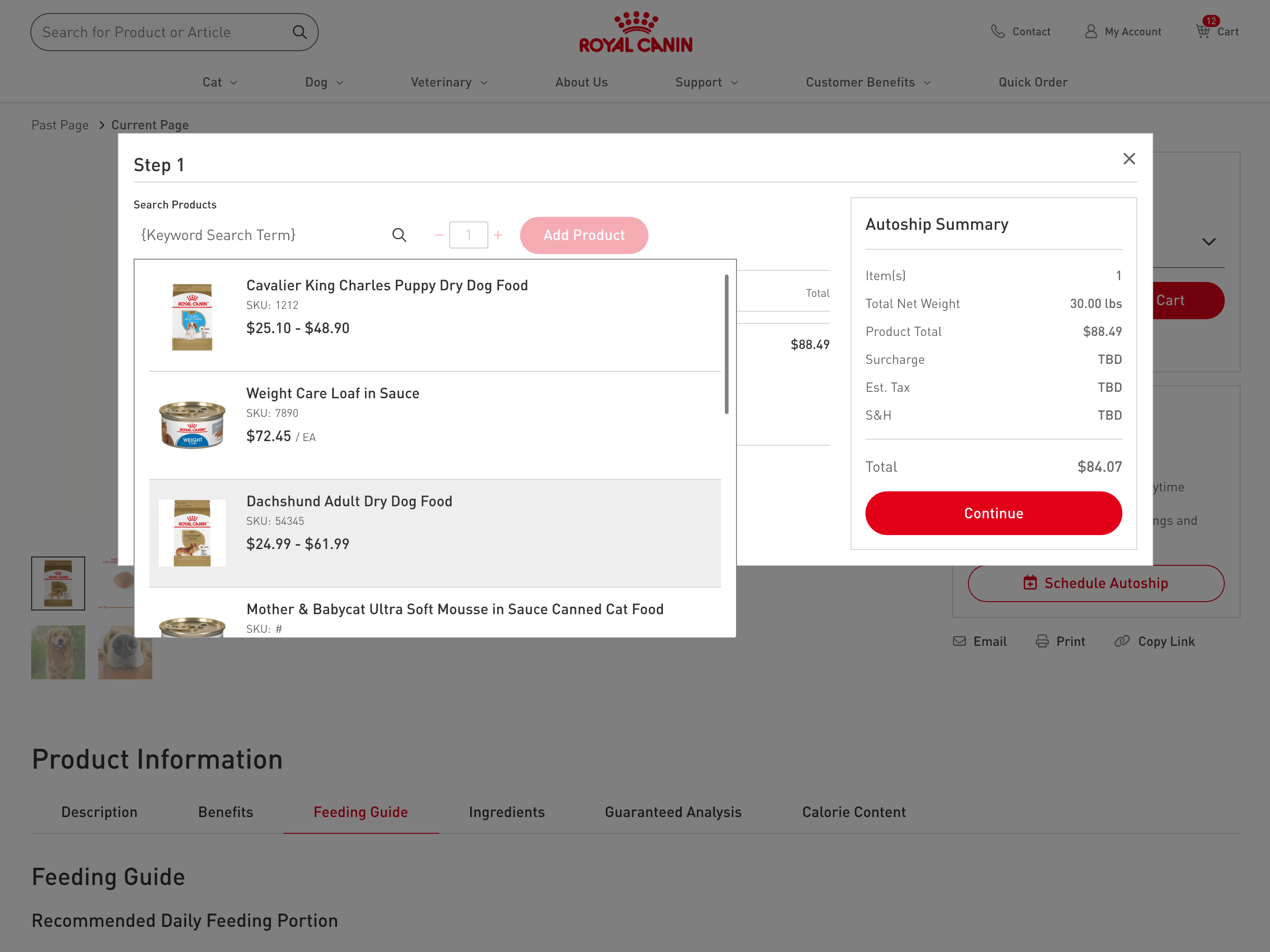1270x952 pixels.
Task: Click the Print icon
Action: pyautogui.click(x=1042, y=641)
